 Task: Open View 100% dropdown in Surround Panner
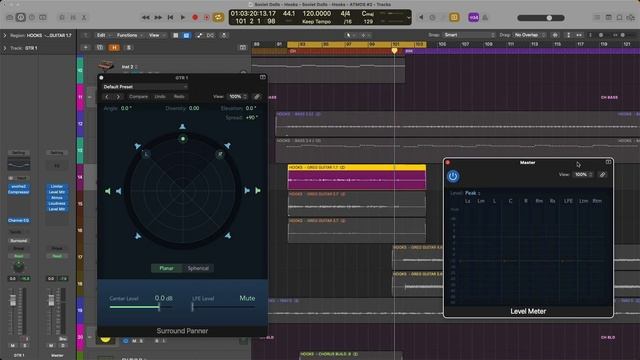238,97
